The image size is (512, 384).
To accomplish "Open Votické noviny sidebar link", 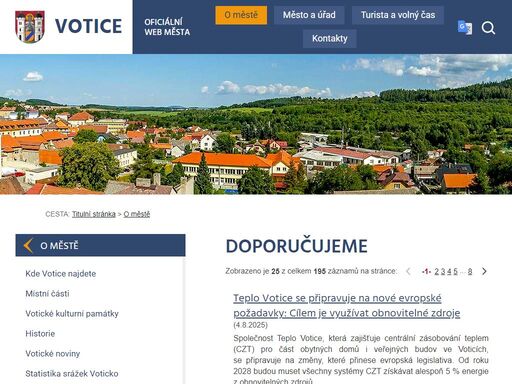I will coord(53,354).
